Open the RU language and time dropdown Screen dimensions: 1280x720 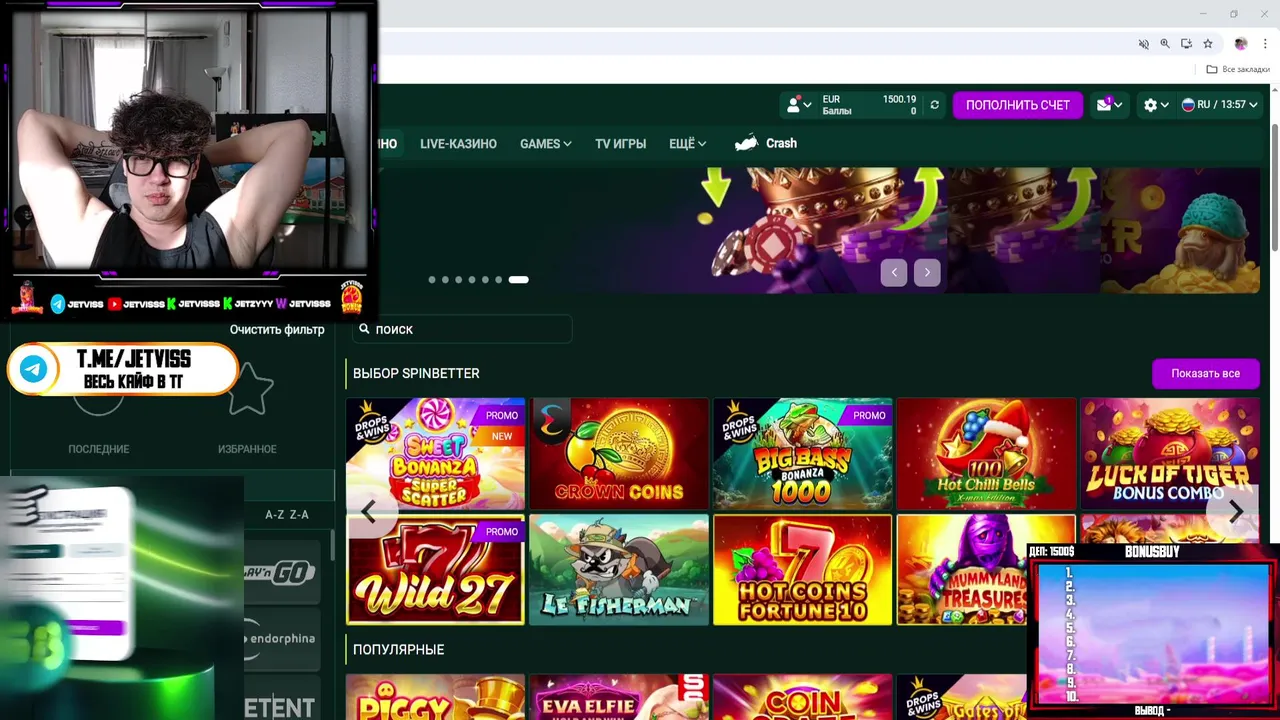pyautogui.click(x=1219, y=105)
